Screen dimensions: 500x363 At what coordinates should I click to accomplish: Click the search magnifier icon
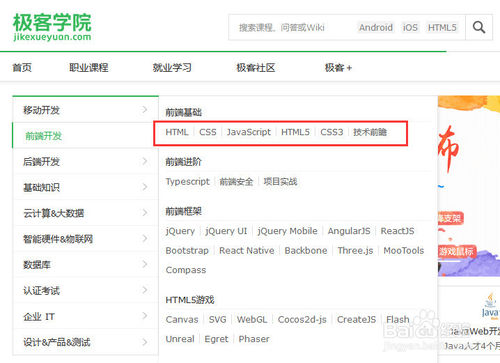[479, 27]
